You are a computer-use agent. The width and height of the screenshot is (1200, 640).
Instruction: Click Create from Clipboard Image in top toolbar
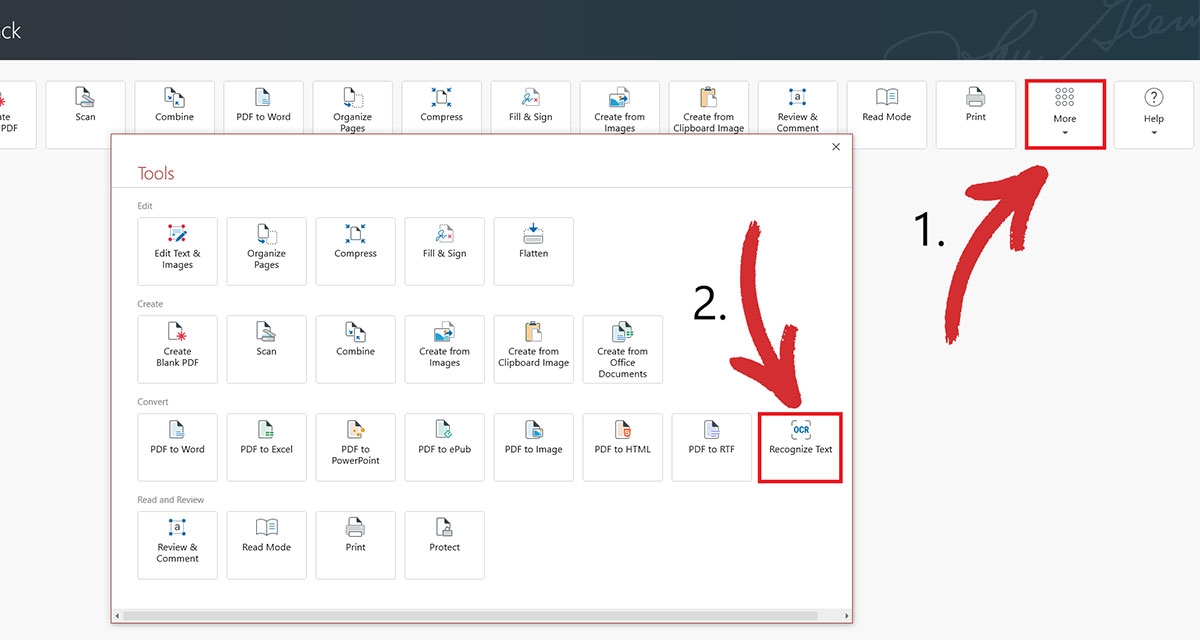coord(708,114)
